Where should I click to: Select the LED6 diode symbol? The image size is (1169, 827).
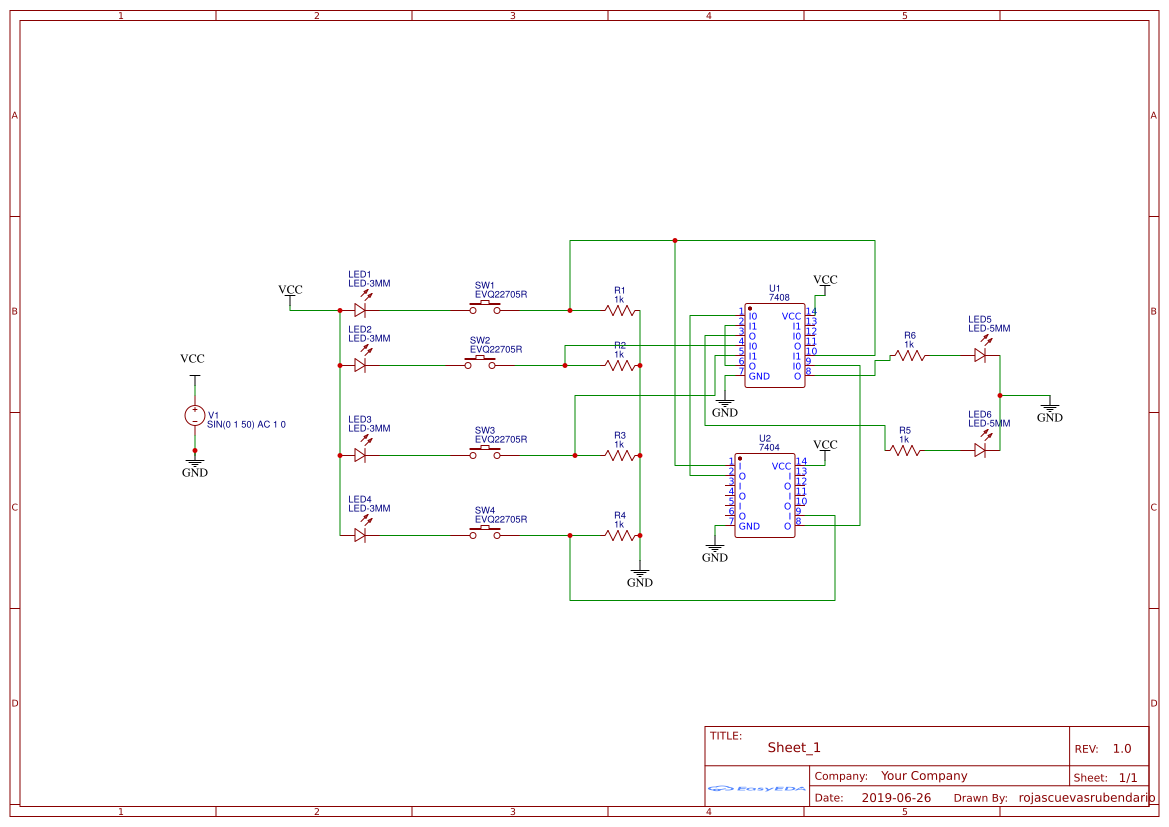[980, 450]
